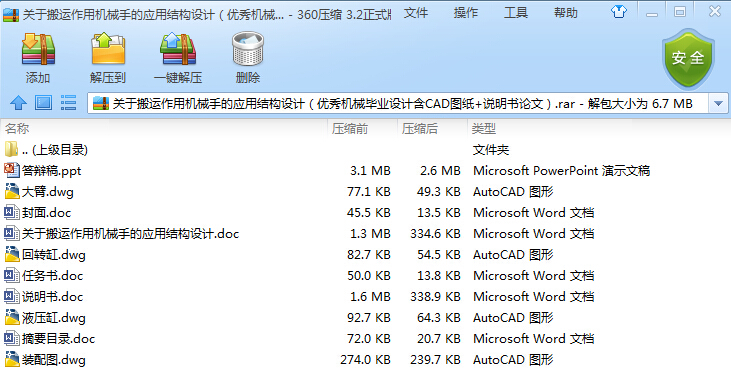Click the Word icon of 关于搬运作用机械手的应用结构设计.doc
This screenshot has width=731, height=374.
pos(11,233)
